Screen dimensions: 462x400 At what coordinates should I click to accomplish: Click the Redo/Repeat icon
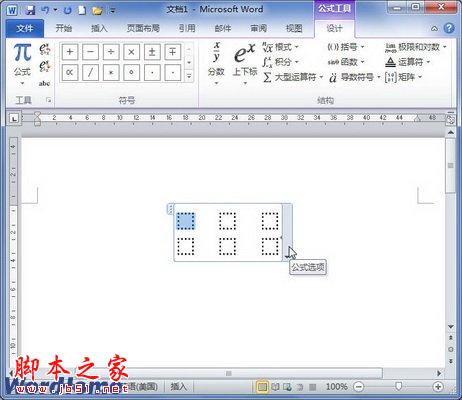coord(68,10)
